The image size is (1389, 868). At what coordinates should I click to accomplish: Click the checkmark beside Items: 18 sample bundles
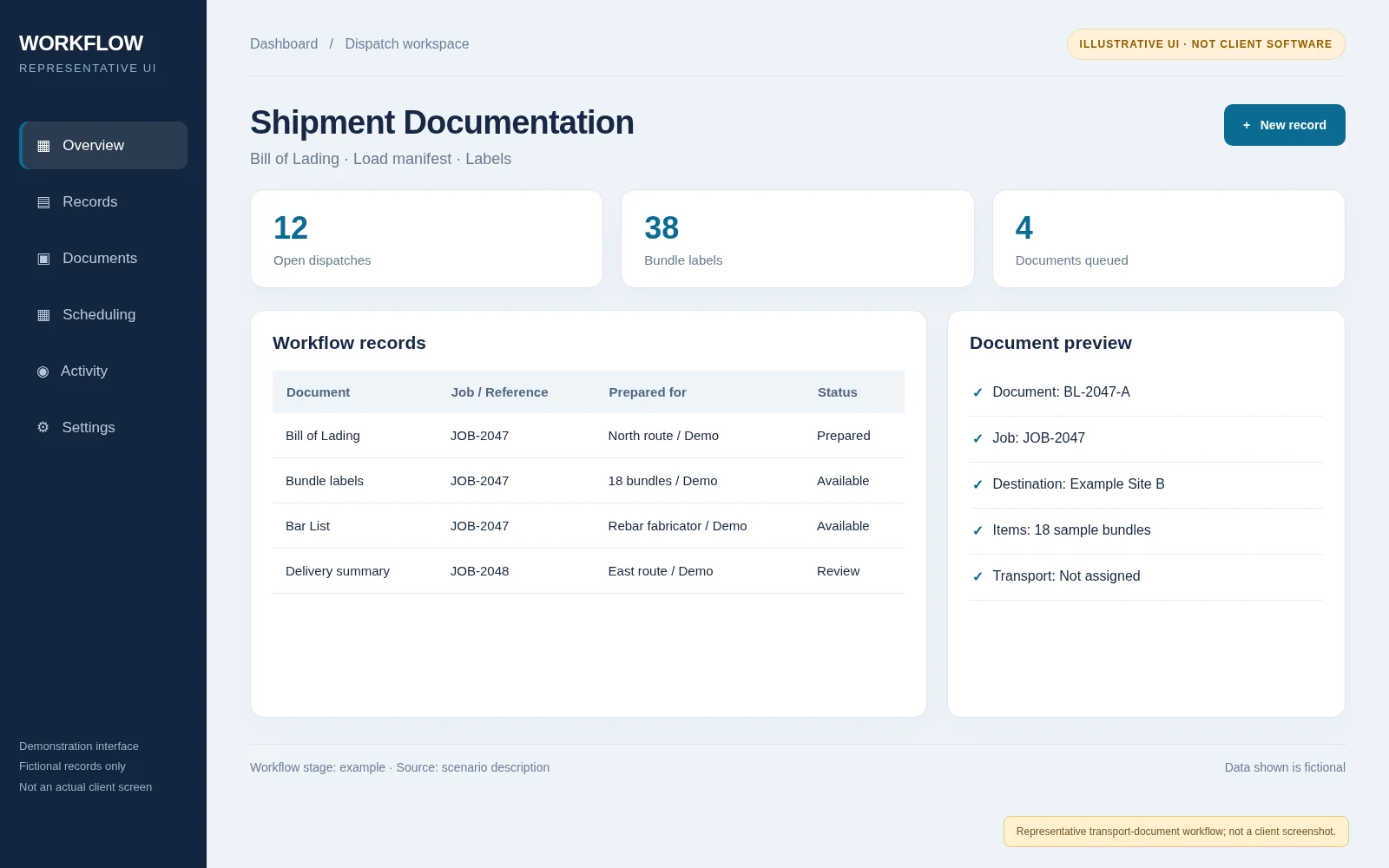click(978, 530)
